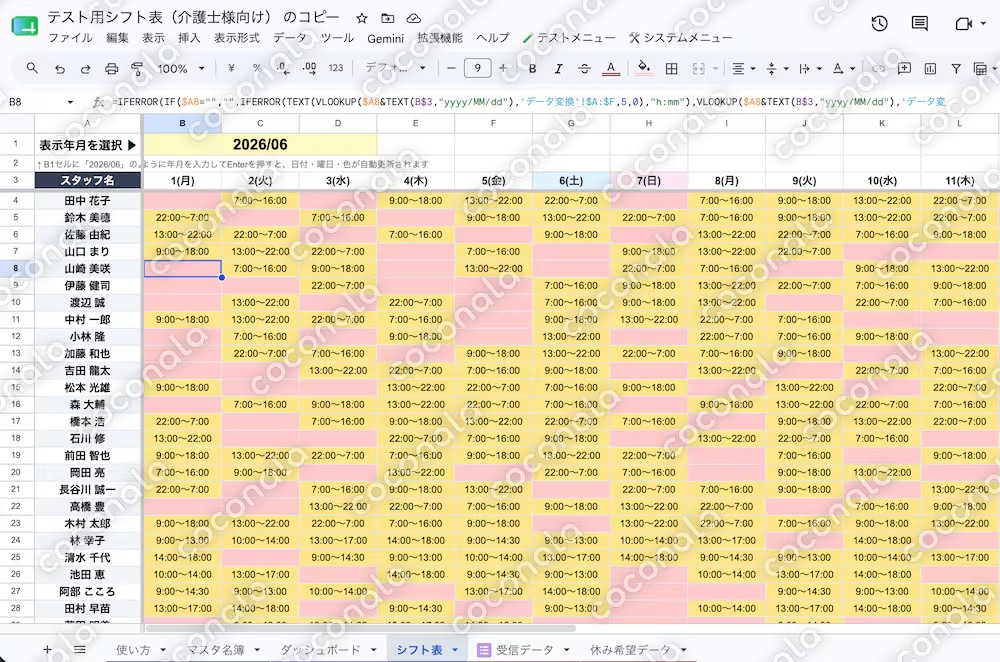The image size is (1000, 662).
Task: Add a new sheet with plus button
Action: pos(47,649)
